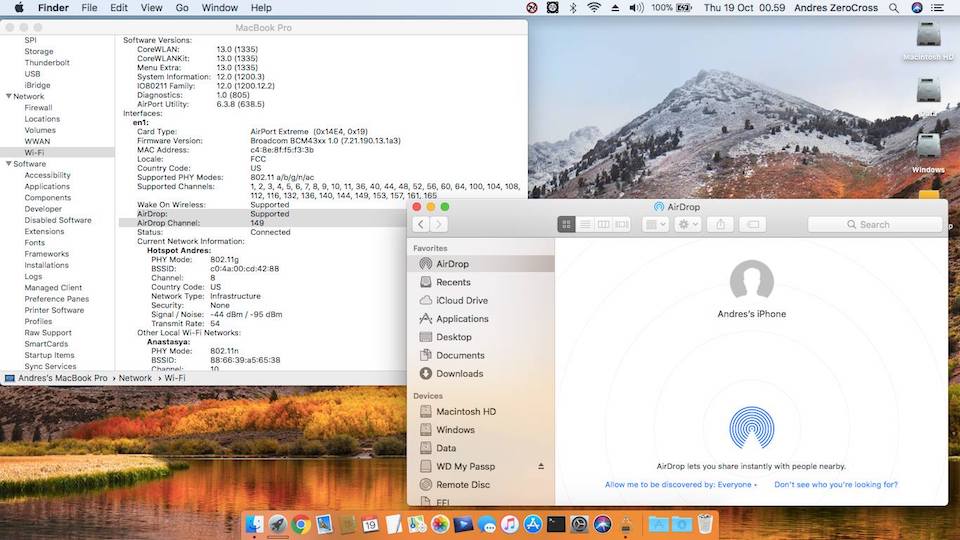960x540 pixels.
Task: Switch Finder to column view
Action: click(603, 225)
